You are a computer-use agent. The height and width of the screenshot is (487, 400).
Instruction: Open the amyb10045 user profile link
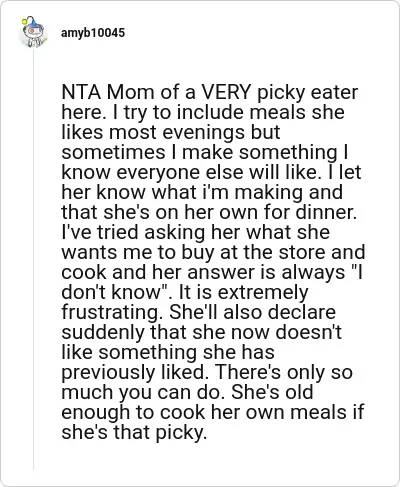point(93,33)
